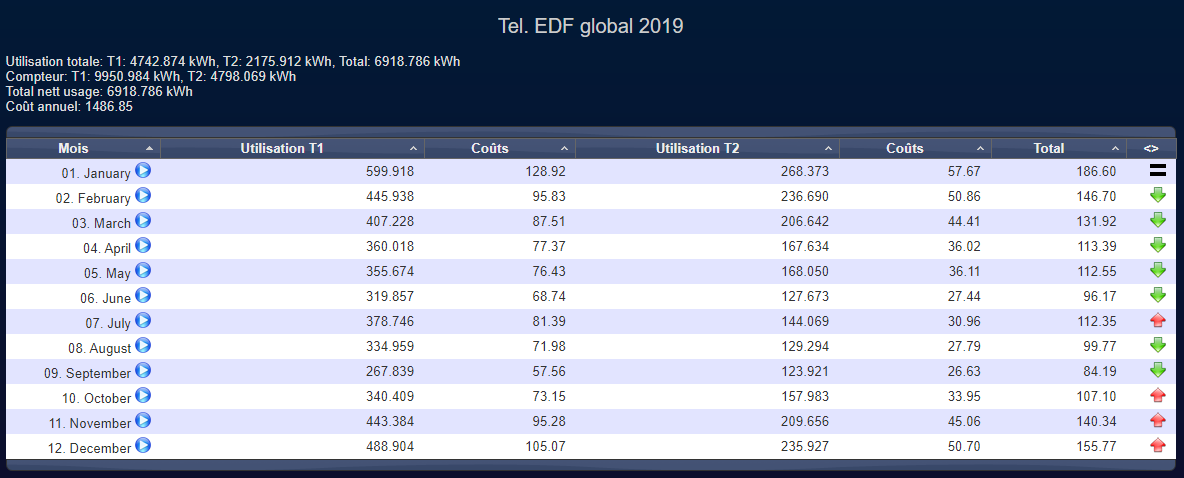This screenshot has height=478, width=1184.
Task: Click the green down arrow for June
Action: [x=1158, y=295]
